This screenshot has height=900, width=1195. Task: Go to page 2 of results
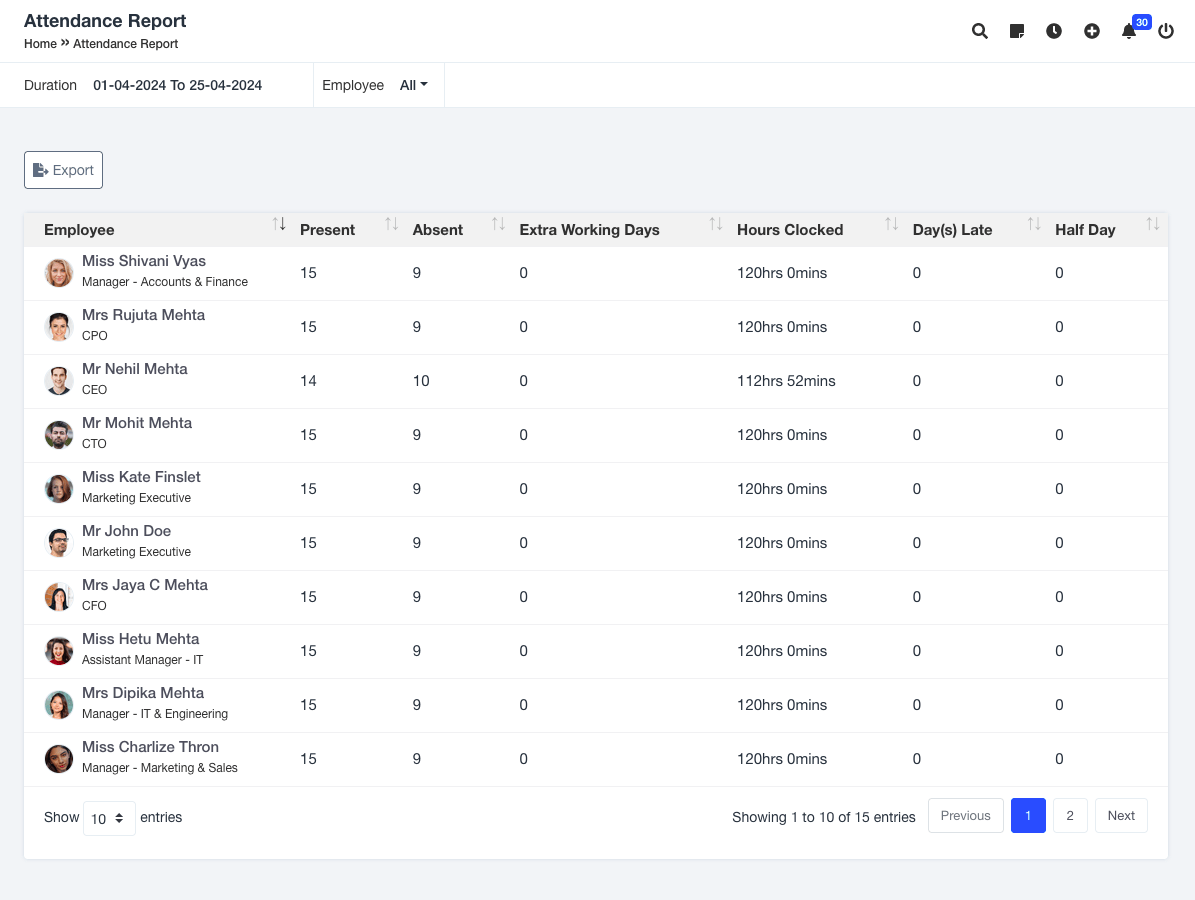(x=1070, y=815)
